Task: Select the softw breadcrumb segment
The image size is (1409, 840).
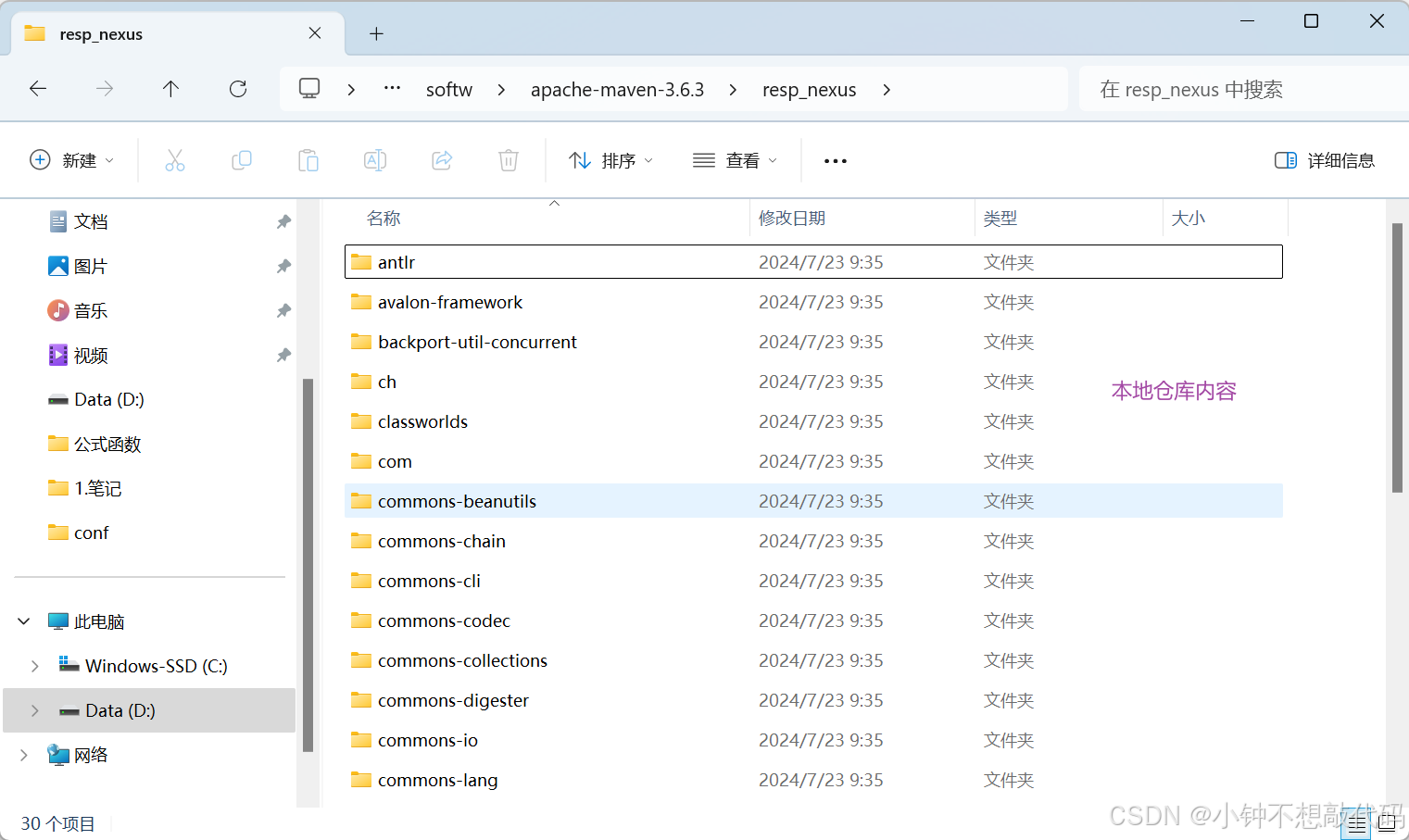Action: pos(449,90)
